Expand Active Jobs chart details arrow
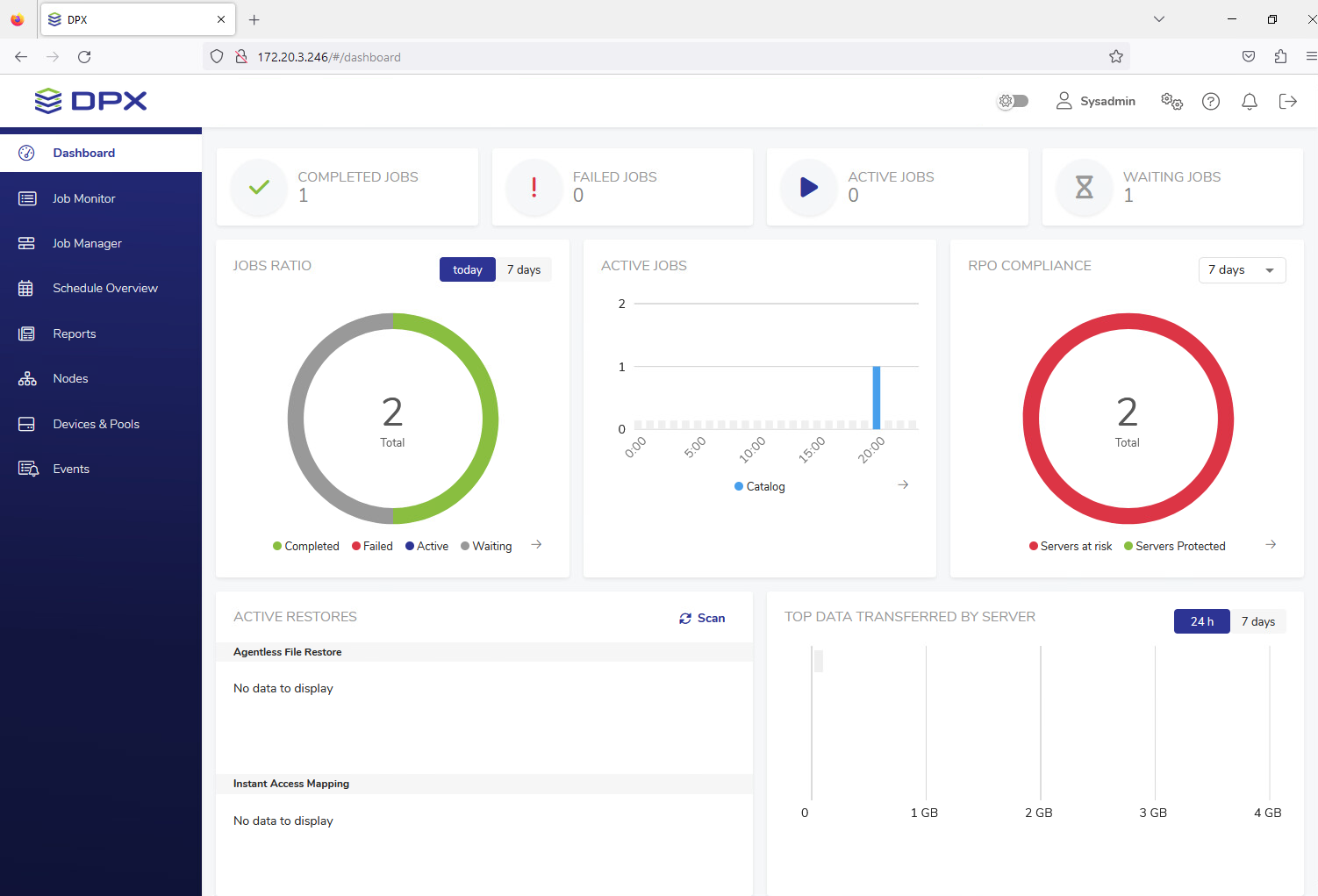1318x896 pixels. click(903, 485)
